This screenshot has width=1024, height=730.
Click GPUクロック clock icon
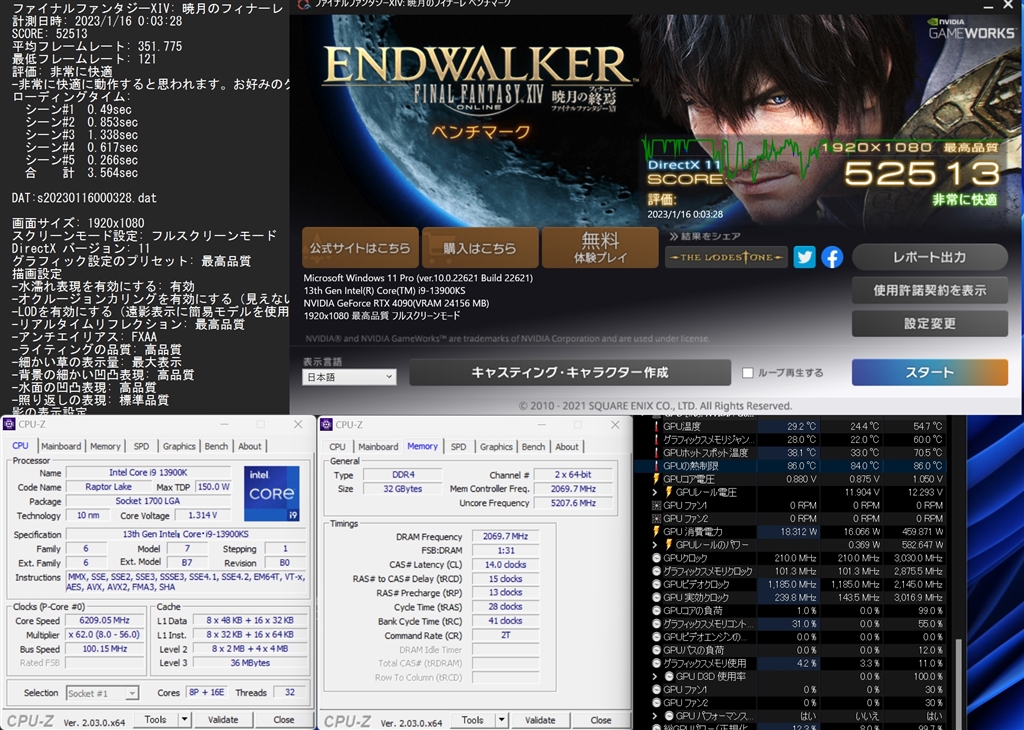click(x=656, y=558)
